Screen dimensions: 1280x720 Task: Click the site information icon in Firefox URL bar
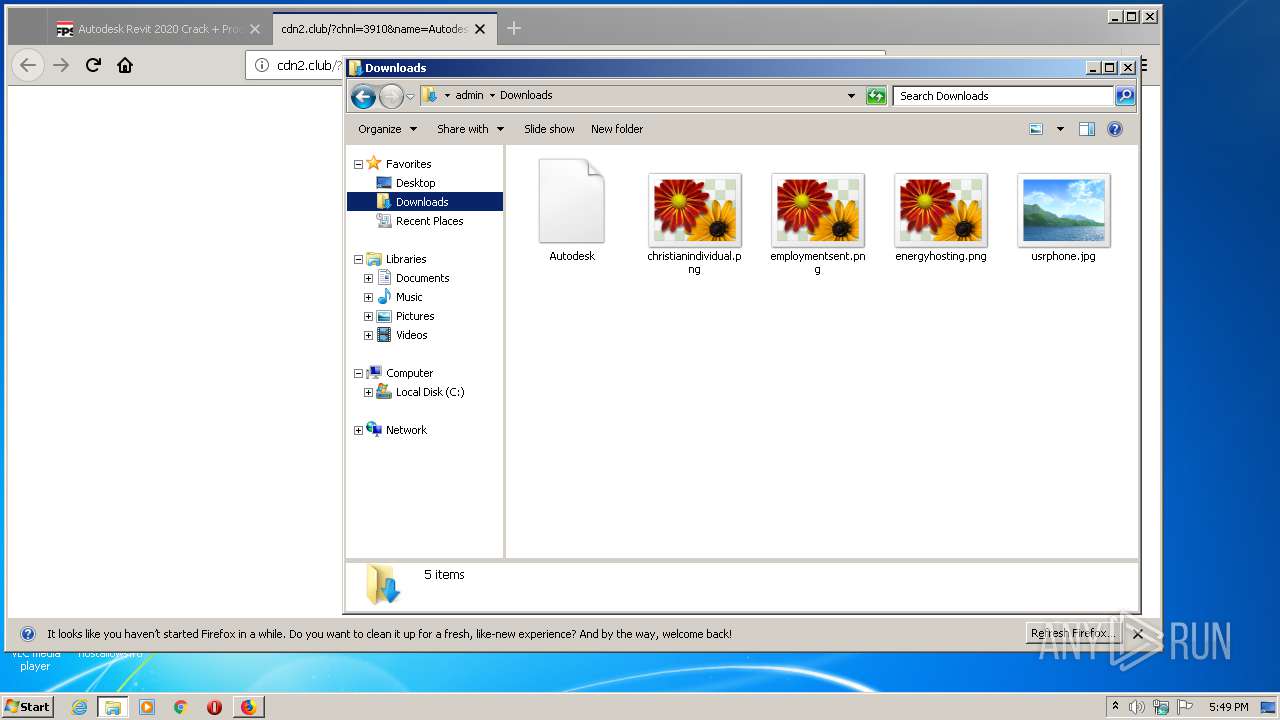coord(262,65)
